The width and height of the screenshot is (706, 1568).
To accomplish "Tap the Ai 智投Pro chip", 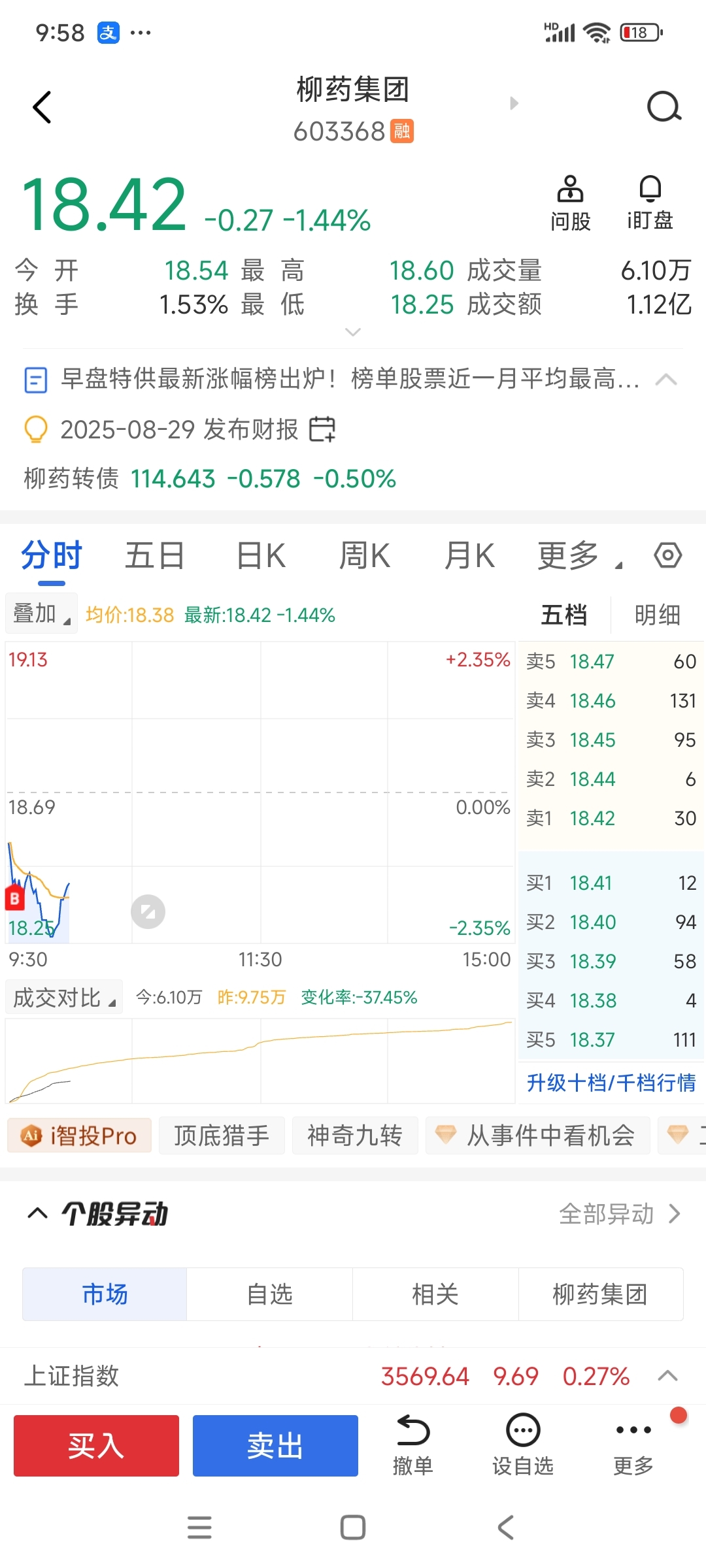I will (79, 1135).
